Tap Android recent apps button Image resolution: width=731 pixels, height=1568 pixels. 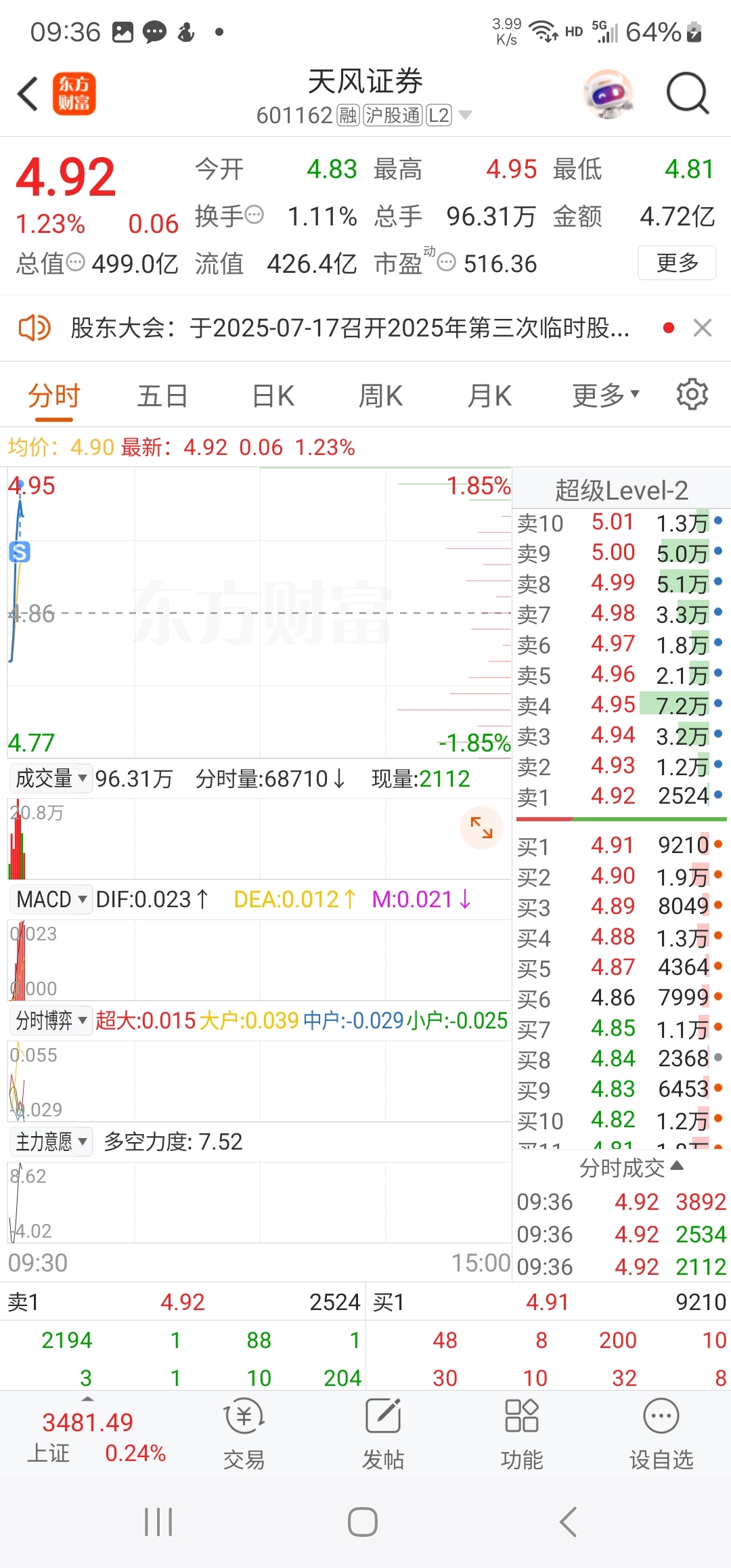158,1522
